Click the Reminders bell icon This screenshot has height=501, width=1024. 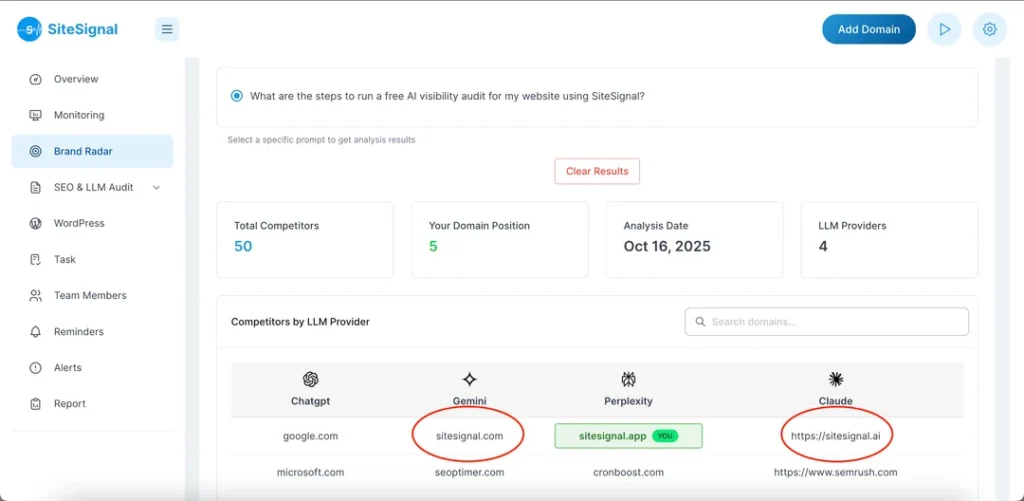click(36, 331)
